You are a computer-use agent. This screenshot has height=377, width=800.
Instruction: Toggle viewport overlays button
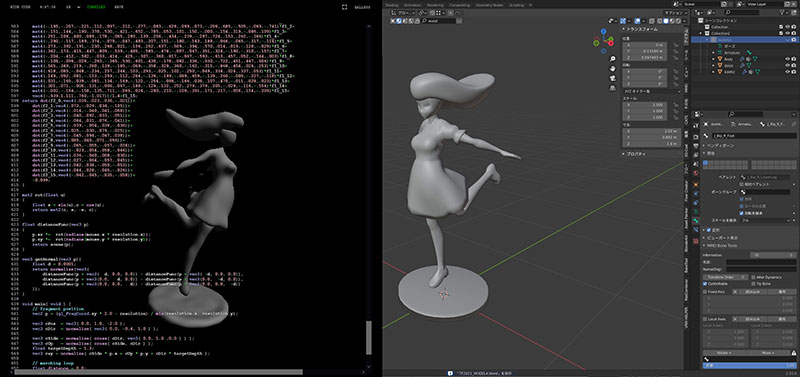pos(637,21)
